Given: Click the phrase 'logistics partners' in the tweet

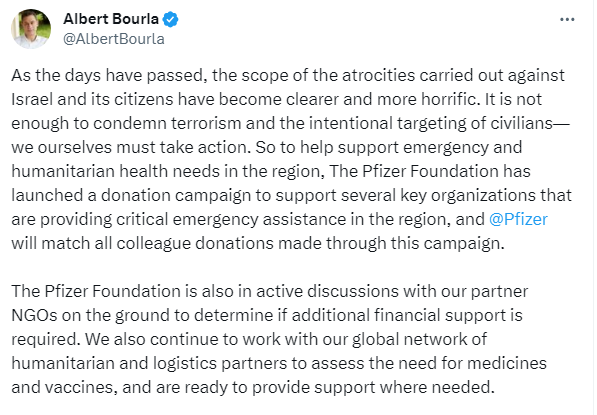Looking at the screenshot, I should [220, 364].
